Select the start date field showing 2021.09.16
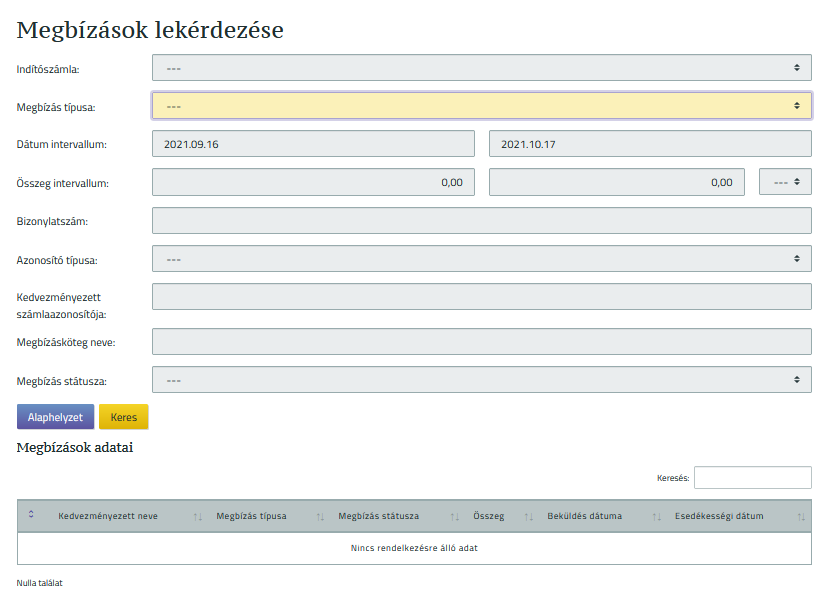Screen dimensions: 826x610 (x=313, y=143)
